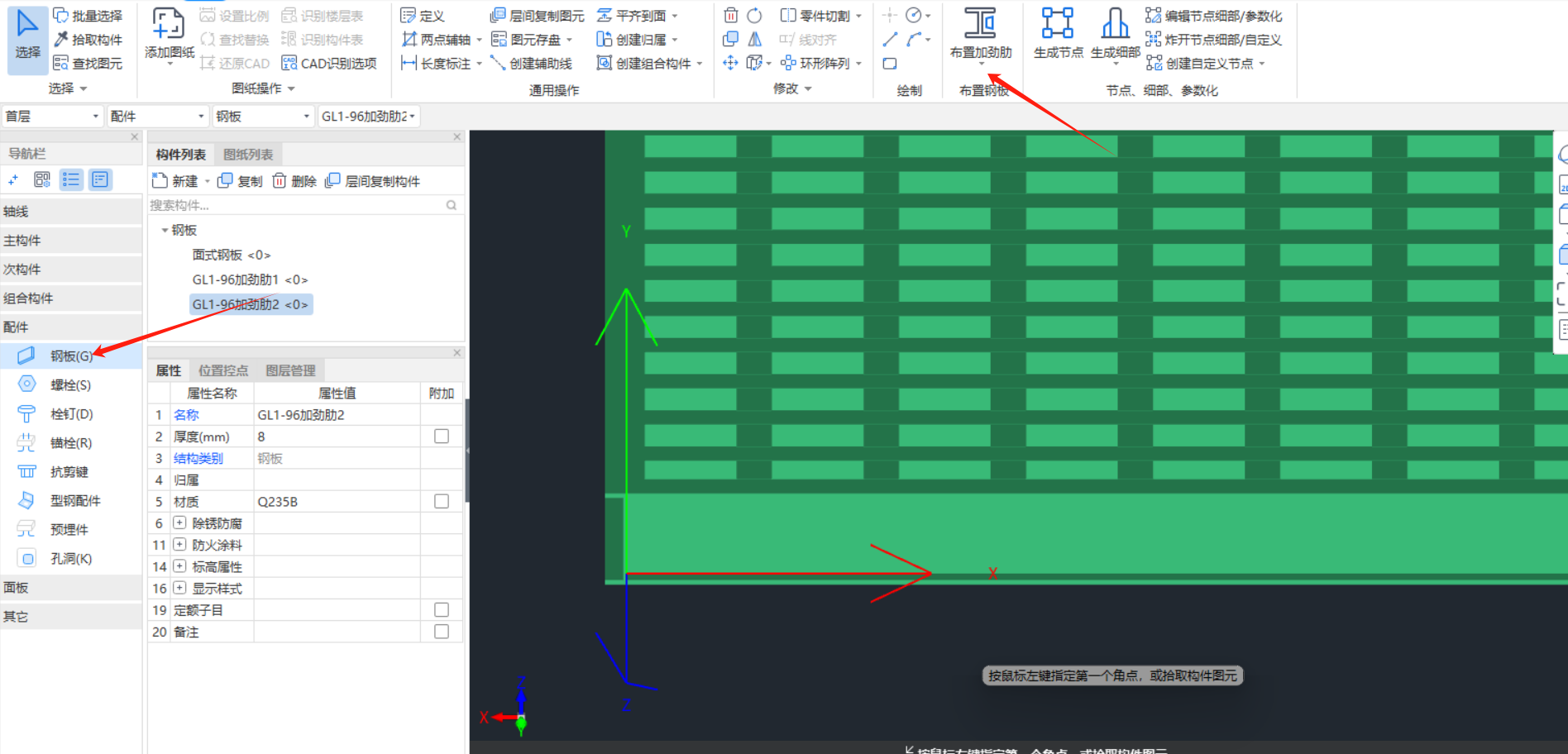Click the move icon in 修改 group
The image size is (1568, 754).
(731, 63)
